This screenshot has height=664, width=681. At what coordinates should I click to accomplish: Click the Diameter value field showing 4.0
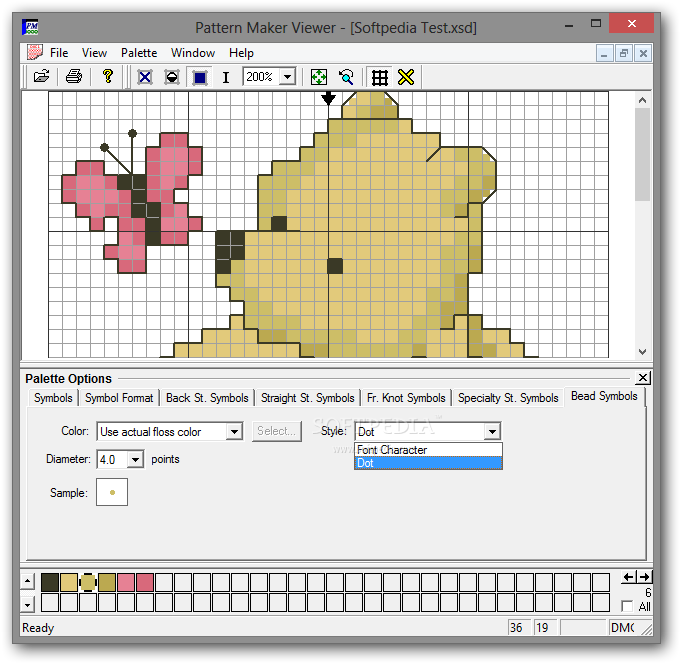pos(112,459)
